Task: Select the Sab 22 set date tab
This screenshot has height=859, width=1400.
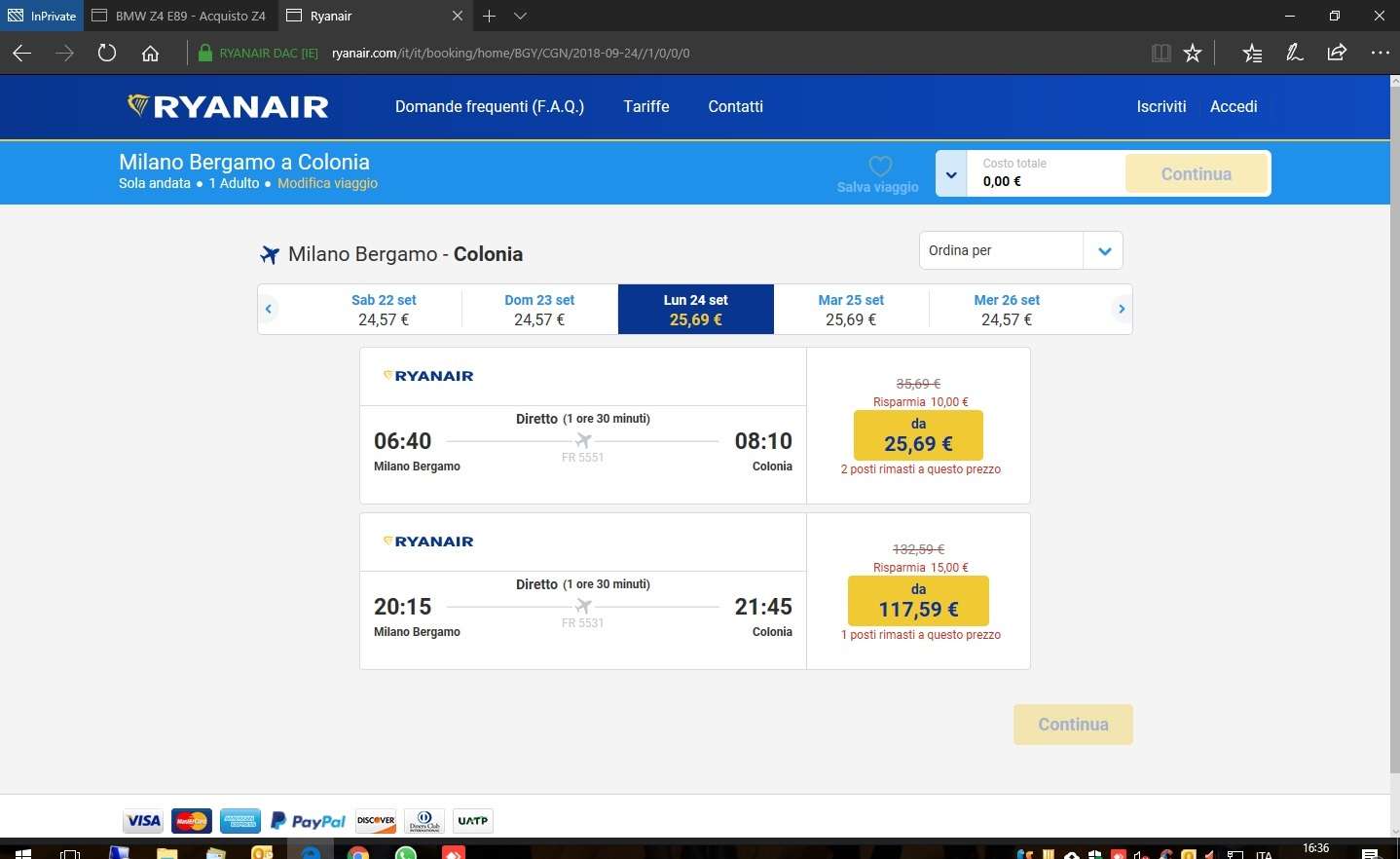Action: (384, 309)
